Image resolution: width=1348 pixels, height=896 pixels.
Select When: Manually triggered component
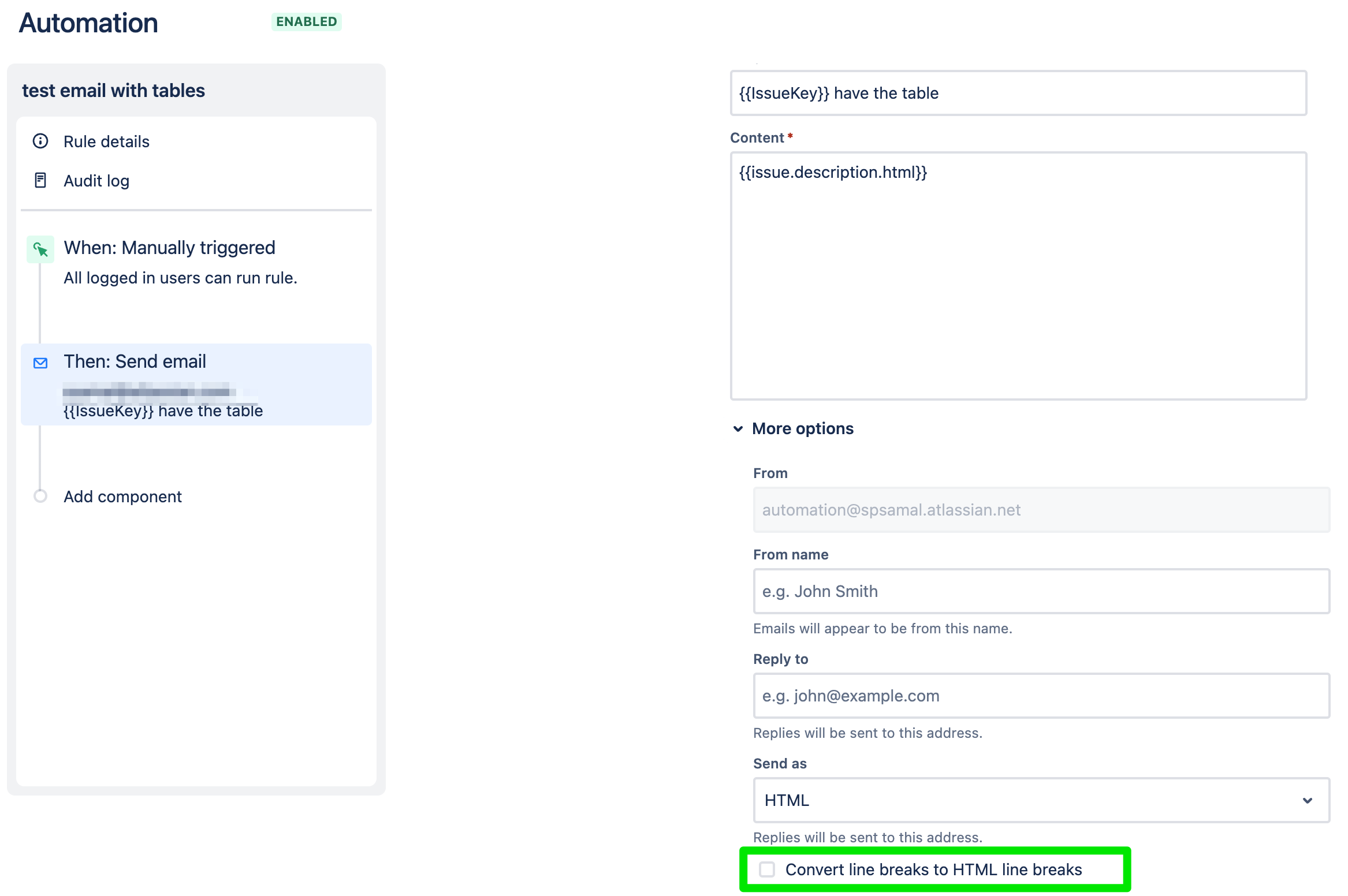(169, 248)
